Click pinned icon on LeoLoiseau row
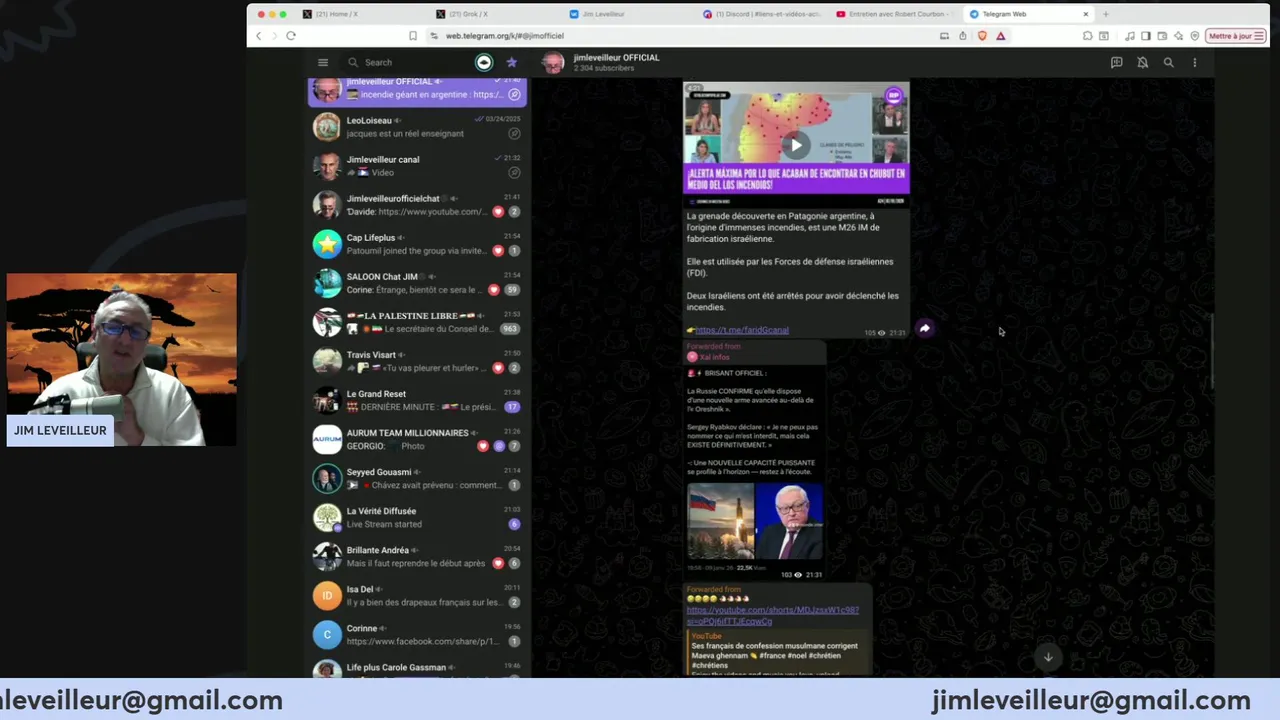 point(514,133)
